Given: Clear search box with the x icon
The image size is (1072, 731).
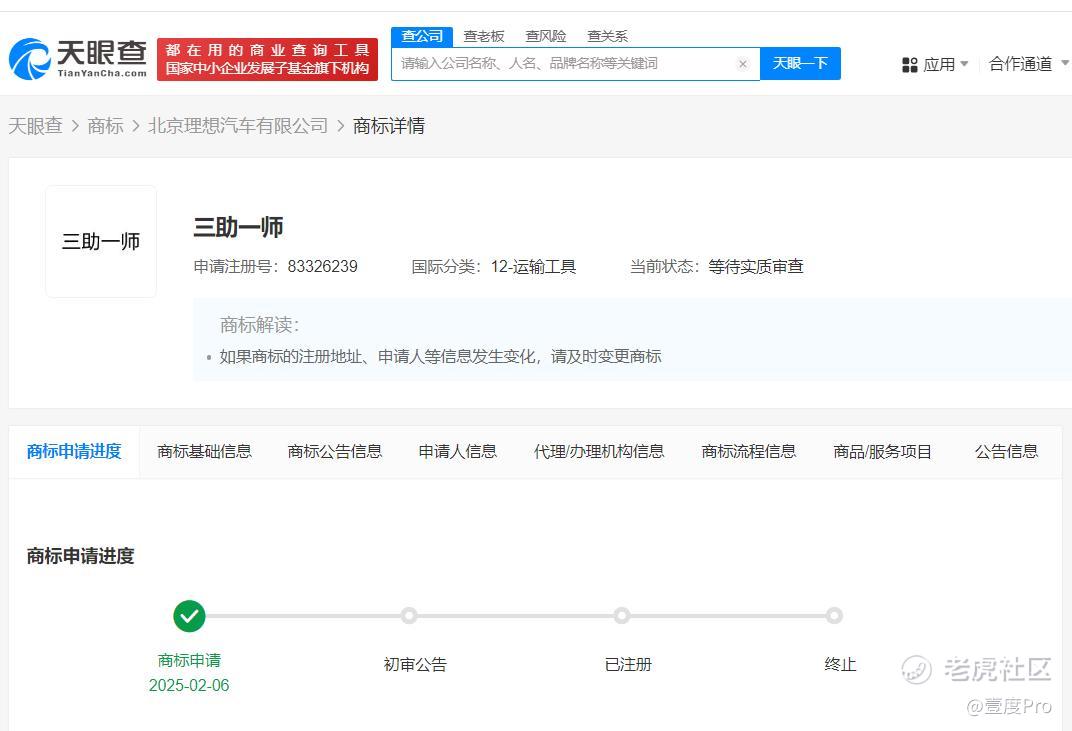Looking at the screenshot, I should click(743, 64).
